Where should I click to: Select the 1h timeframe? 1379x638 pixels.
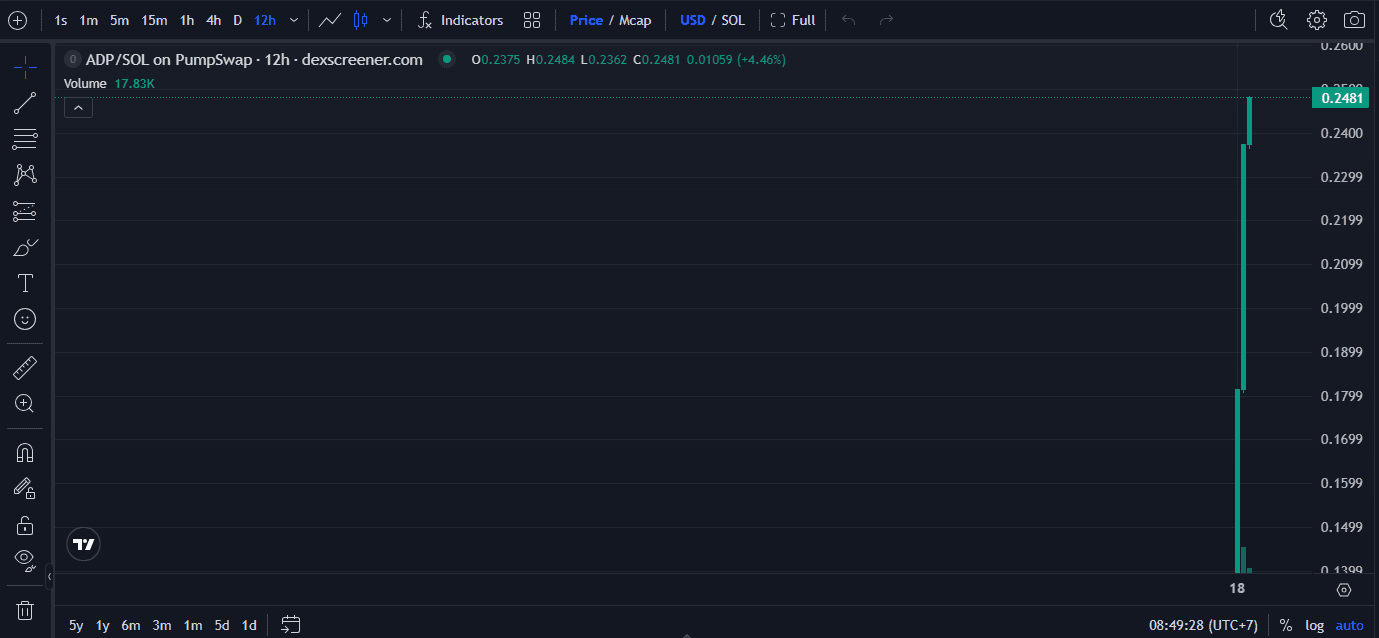187,20
